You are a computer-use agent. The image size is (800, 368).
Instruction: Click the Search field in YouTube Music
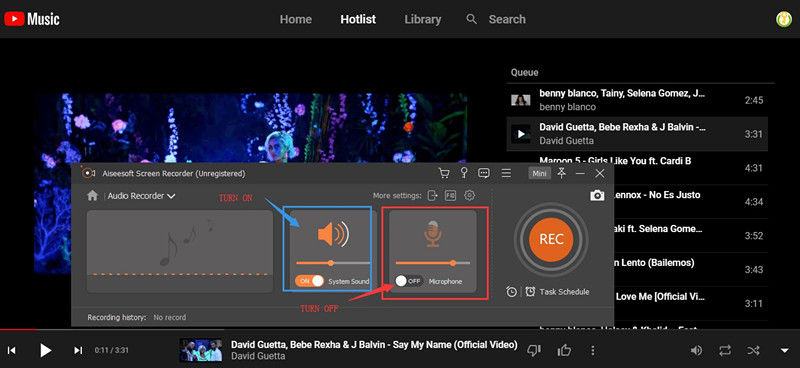coord(507,19)
